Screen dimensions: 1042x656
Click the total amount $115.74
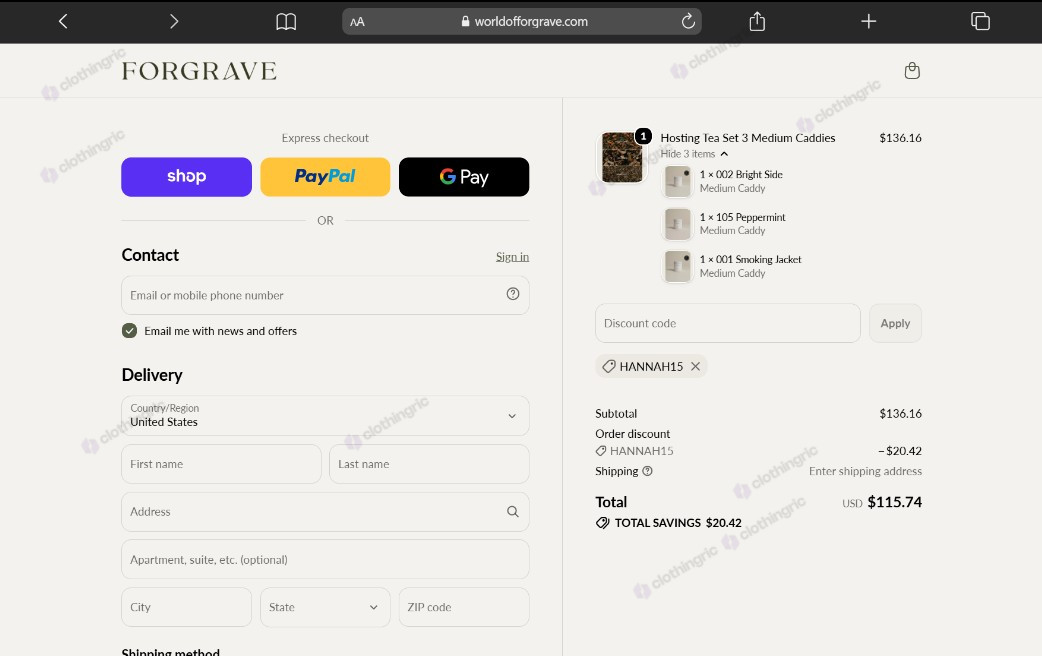[x=894, y=502]
